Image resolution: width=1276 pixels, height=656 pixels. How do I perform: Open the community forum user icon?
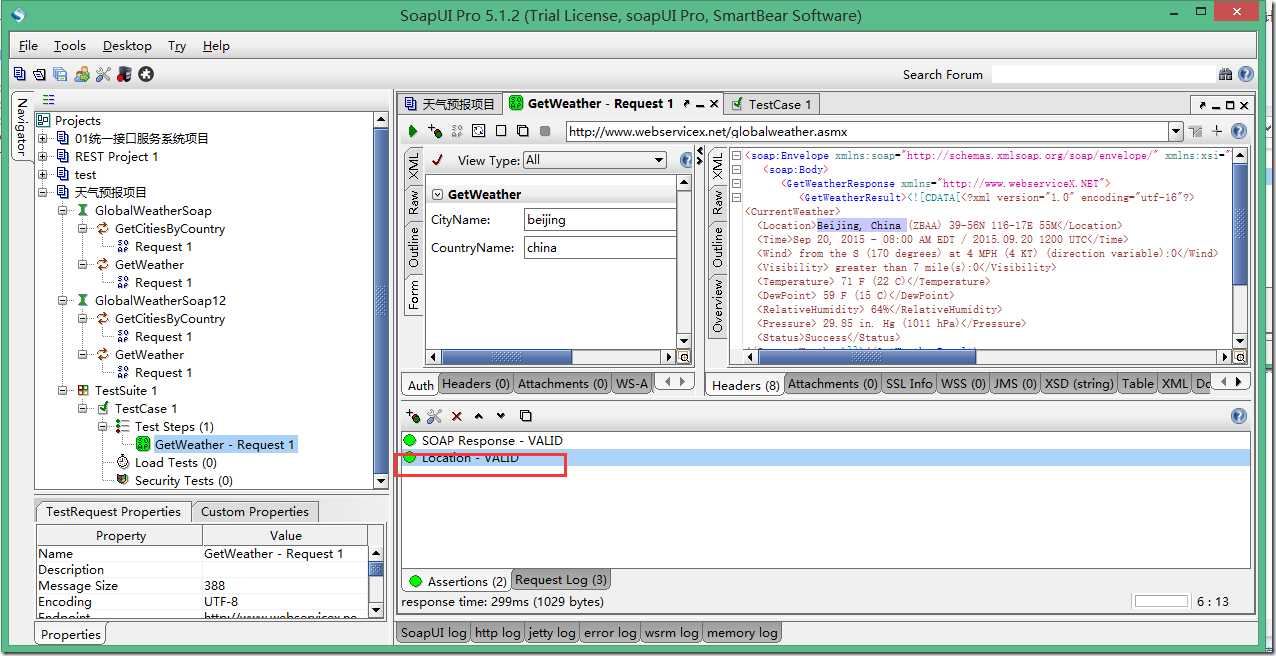pos(82,74)
